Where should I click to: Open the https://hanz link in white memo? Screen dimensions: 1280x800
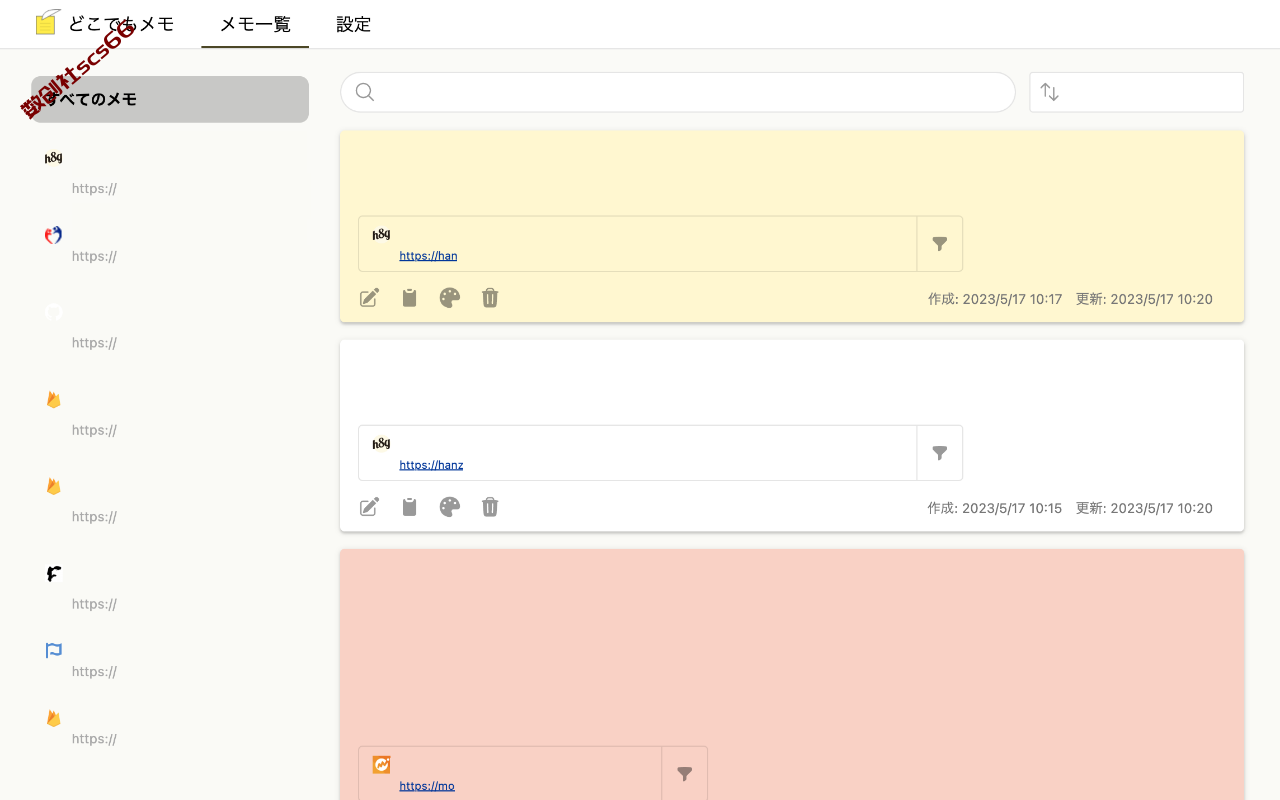click(431, 465)
